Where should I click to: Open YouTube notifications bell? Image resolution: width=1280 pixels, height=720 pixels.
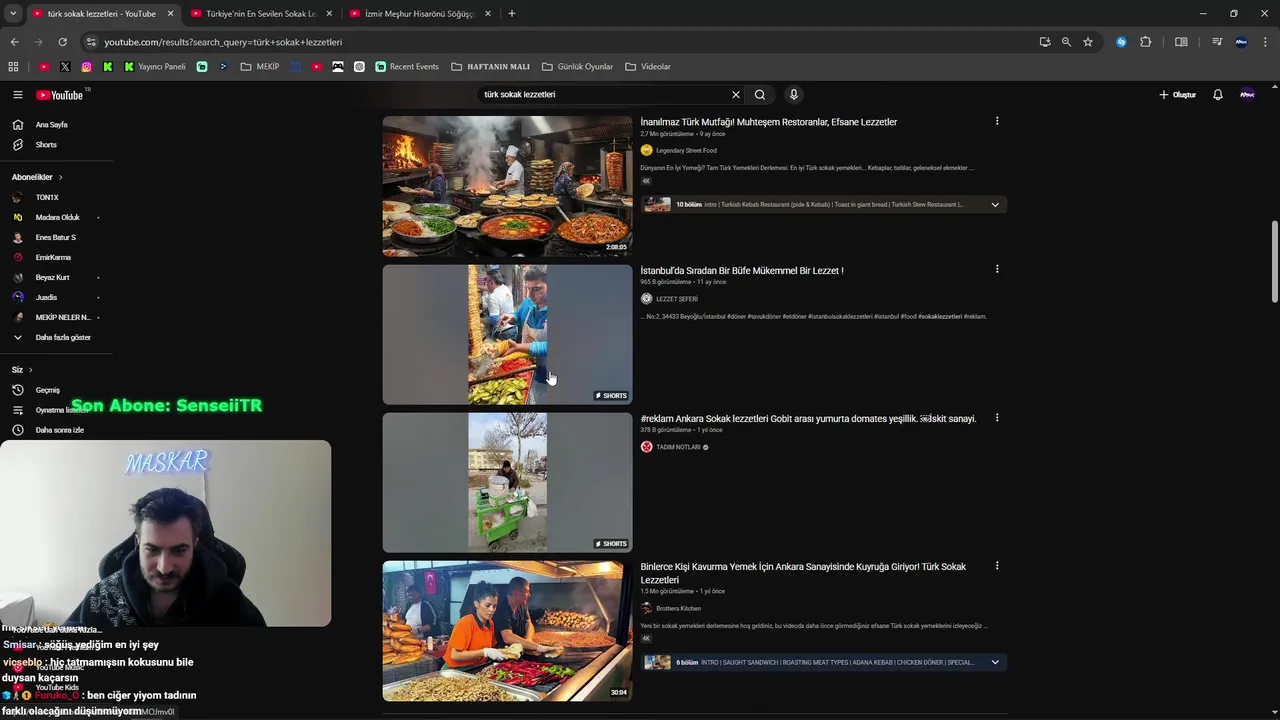(1218, 95)
